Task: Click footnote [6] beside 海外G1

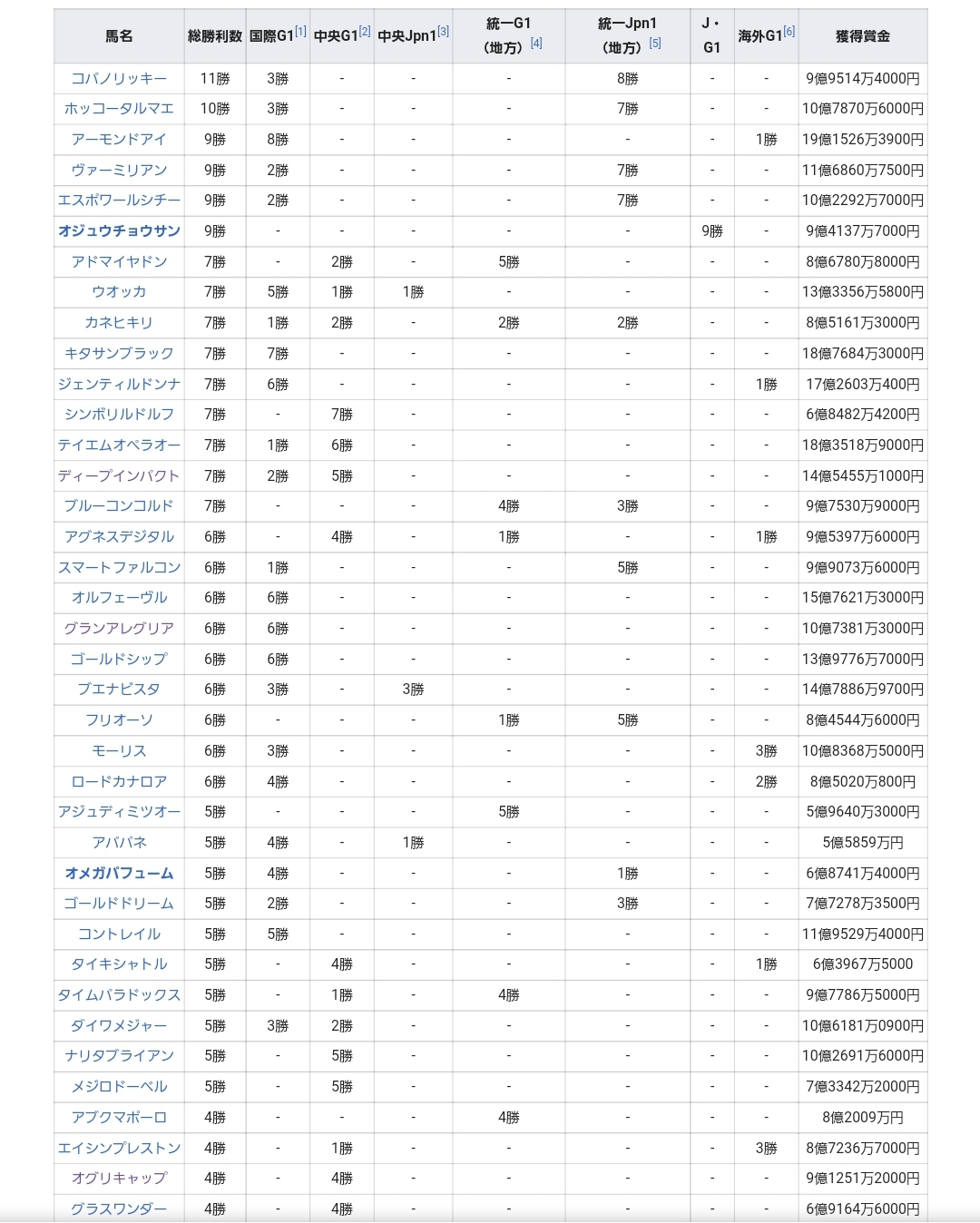Action: point(789,32)
